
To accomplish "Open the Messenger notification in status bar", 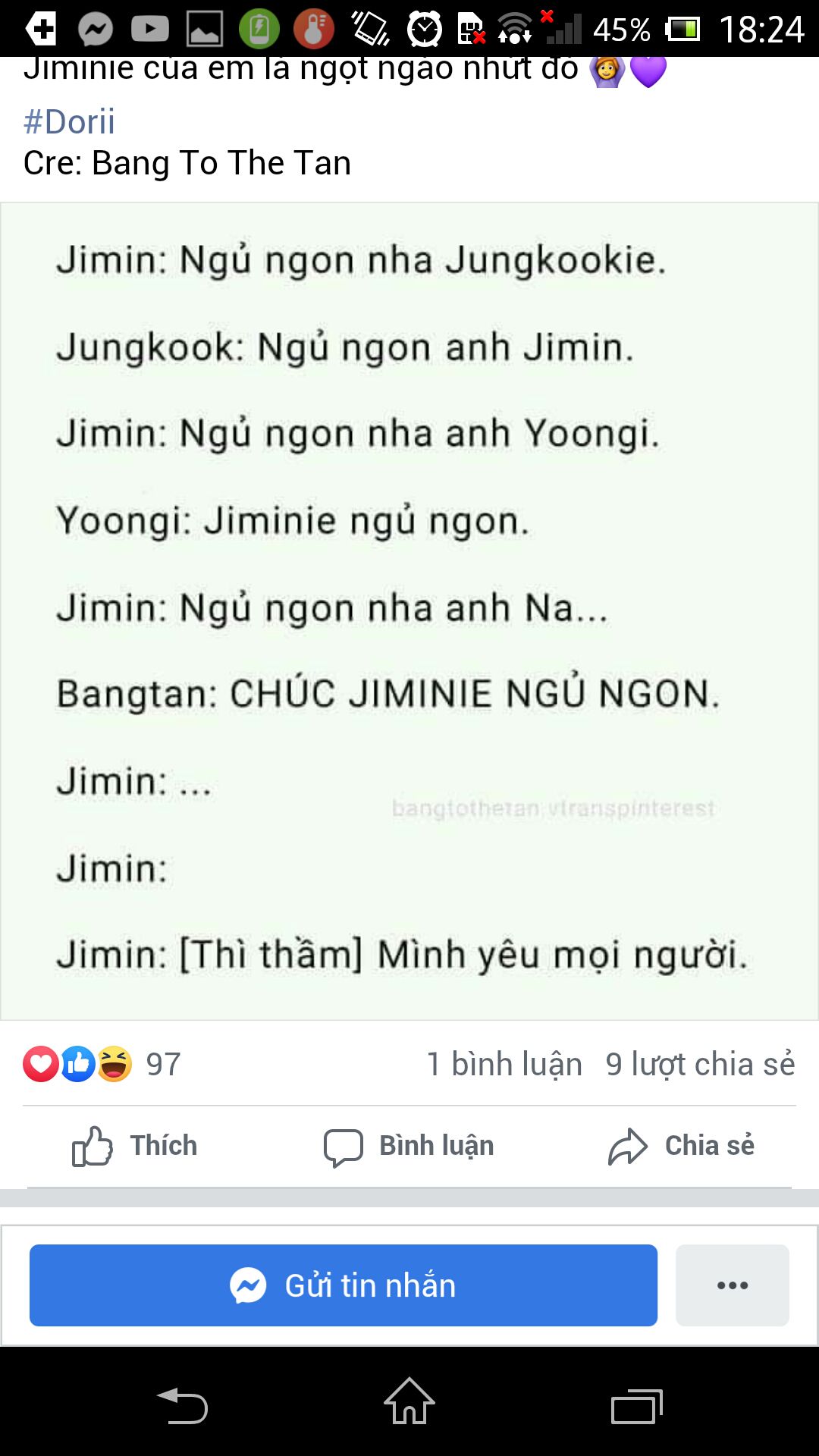I will click(96, 30).
